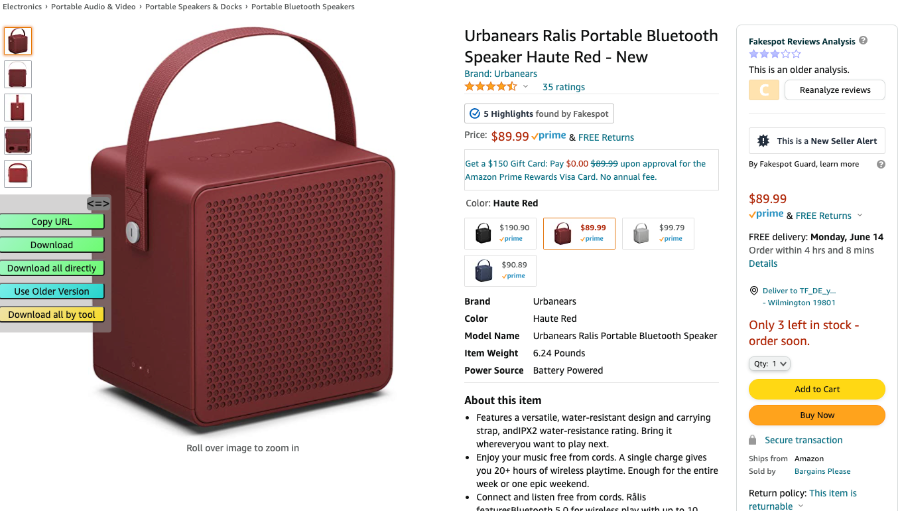Image resolution: width=900 pixels, height=511 pixels.
Task: Click the Fakespot Guard info question icon
Action: 880,164
